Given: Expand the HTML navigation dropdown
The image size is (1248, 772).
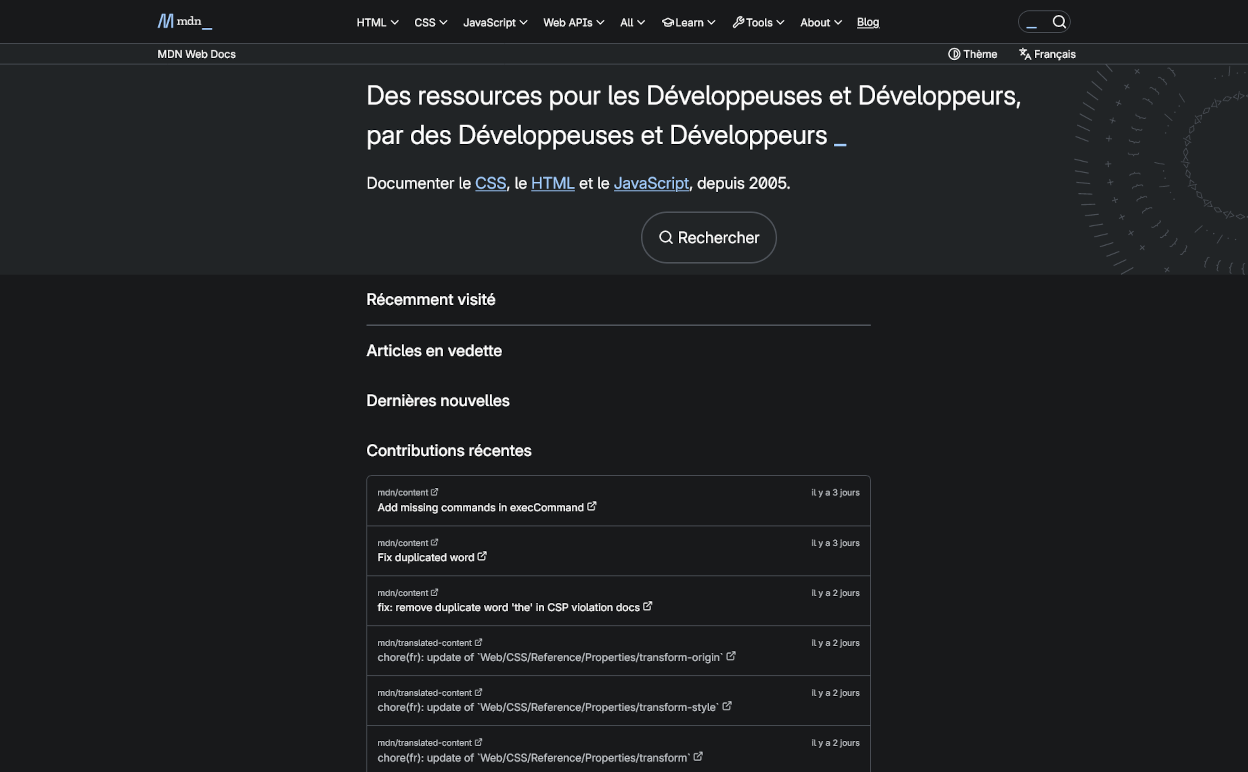Looking at the screenshot, I should click(376, 21).
